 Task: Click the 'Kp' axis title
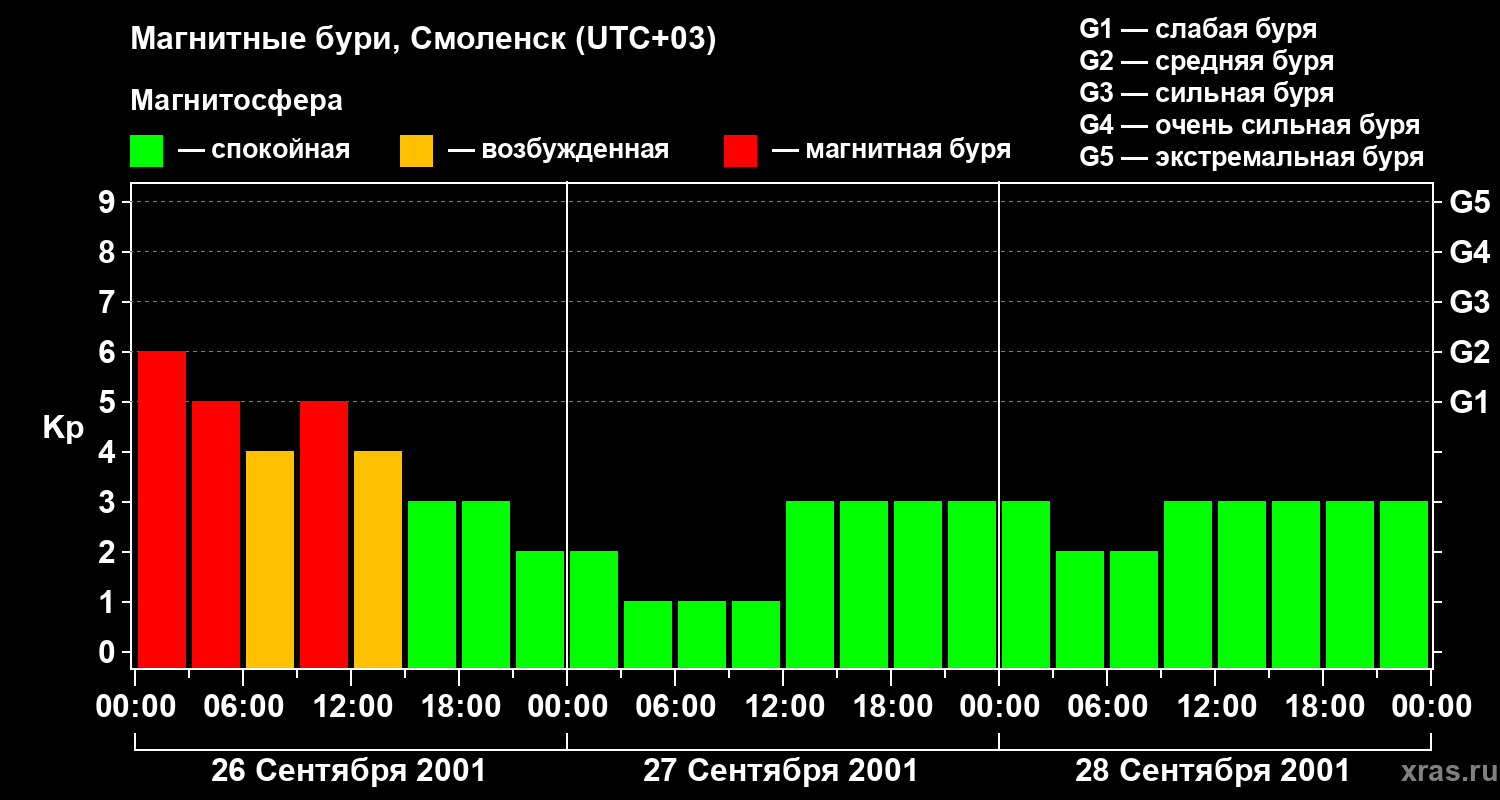(x=63, y=429)
